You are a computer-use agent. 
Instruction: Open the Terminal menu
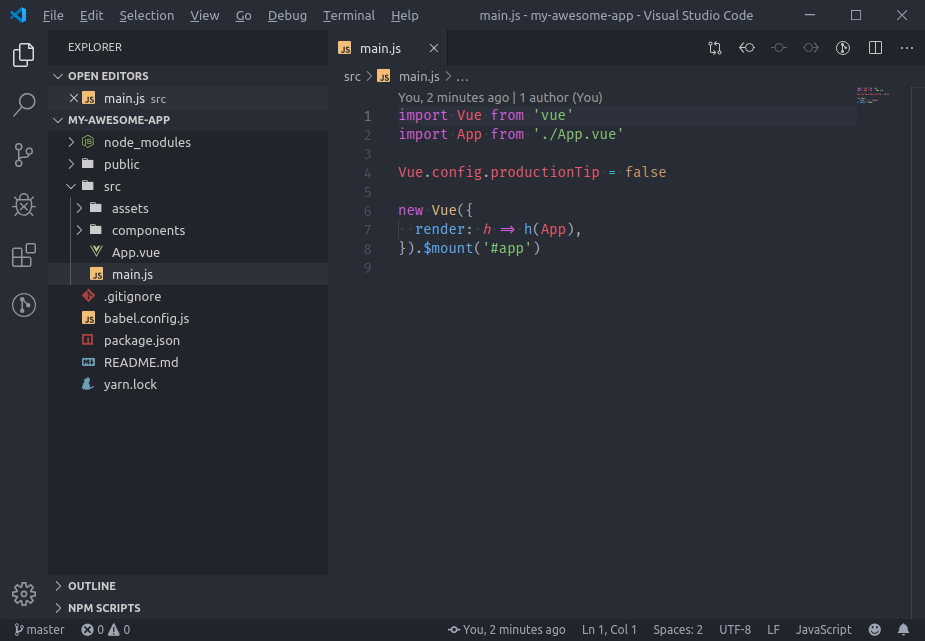349,15
